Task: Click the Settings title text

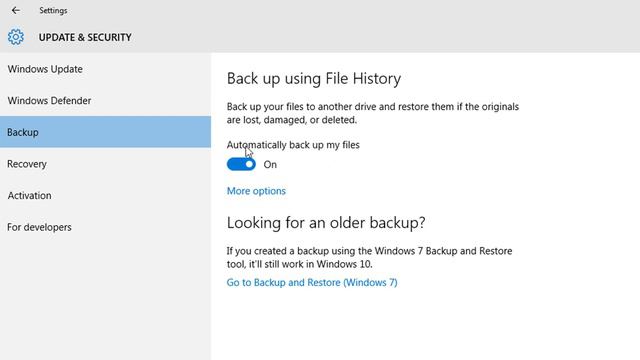Action: (53, 11)
